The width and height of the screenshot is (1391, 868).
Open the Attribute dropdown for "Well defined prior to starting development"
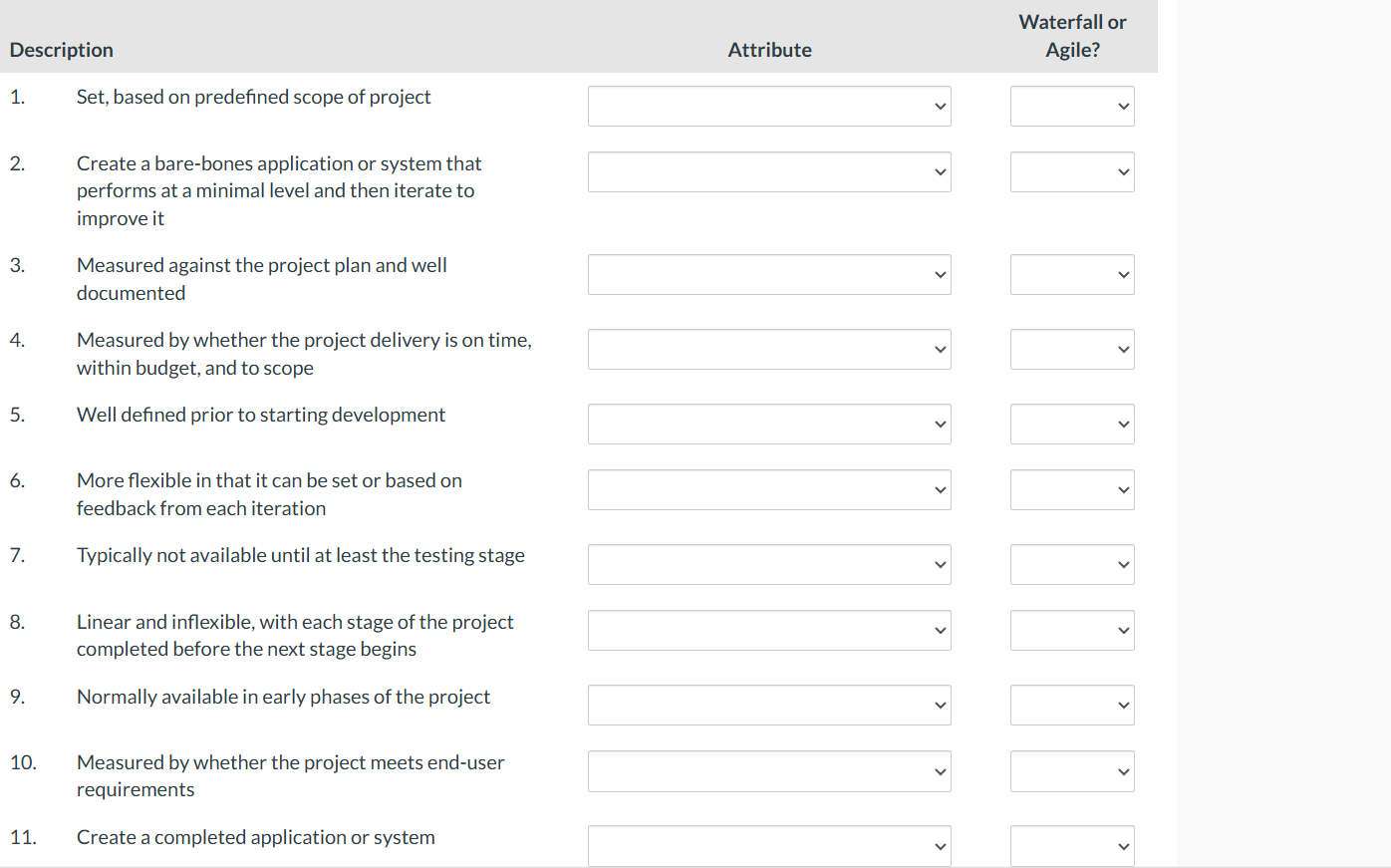[x=769, y=424]
